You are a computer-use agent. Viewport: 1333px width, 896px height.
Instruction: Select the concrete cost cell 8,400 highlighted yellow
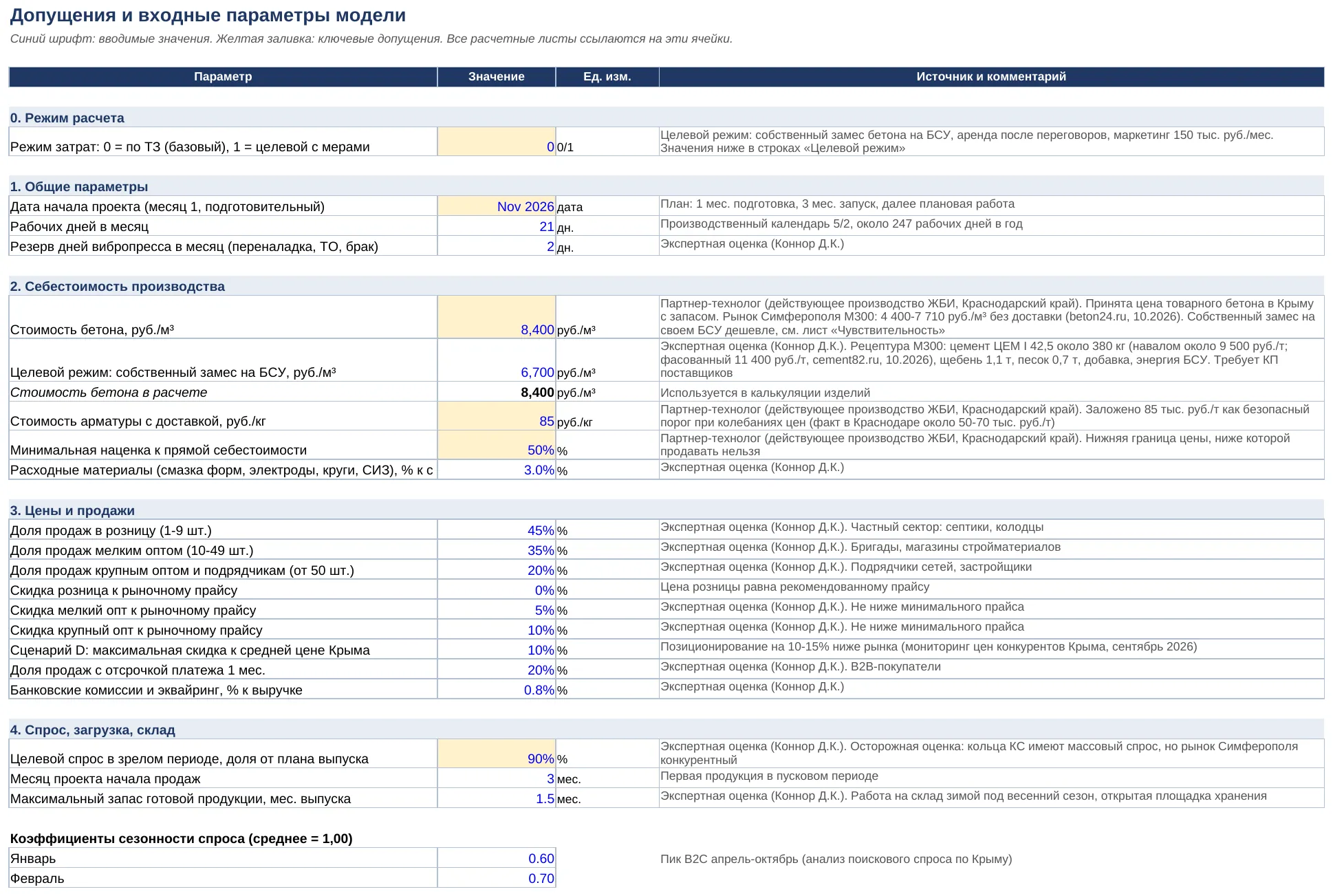pos(496,317)
